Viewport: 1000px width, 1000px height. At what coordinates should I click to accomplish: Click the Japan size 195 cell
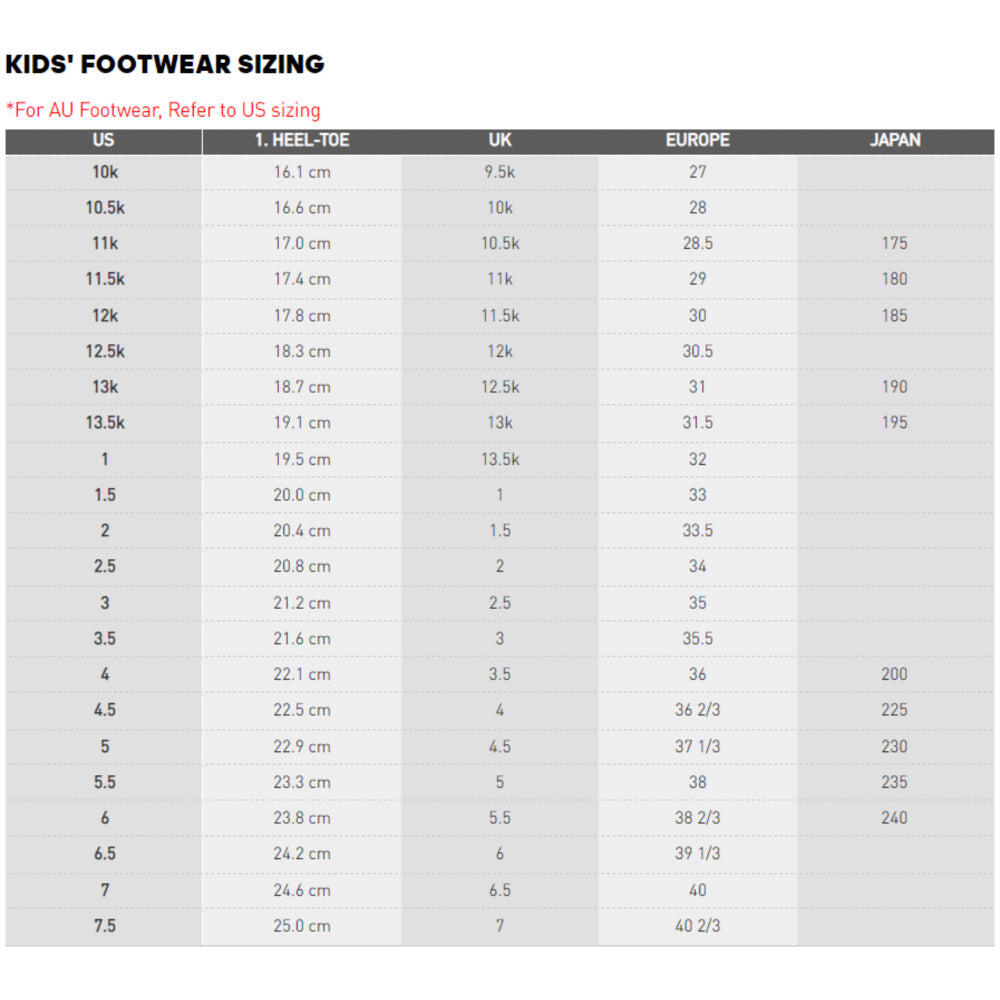tap(895, 422)
